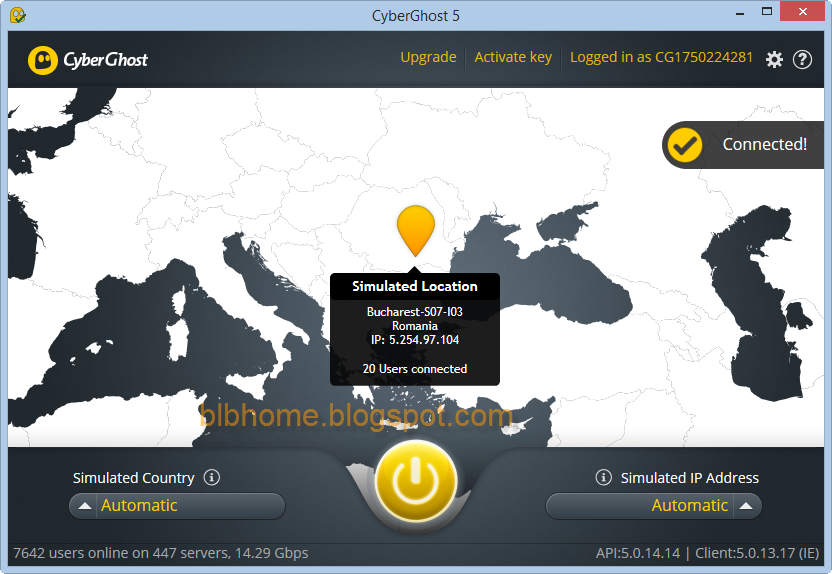832x574 pixels.
Task: Click the CyberGhost logo icon
Action: tap(42, 60)
